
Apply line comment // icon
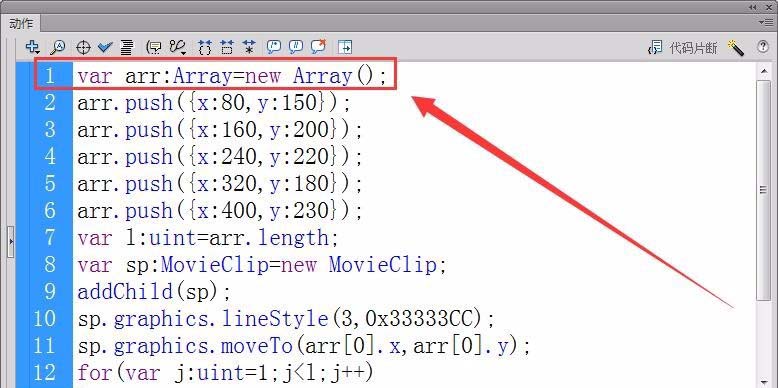296,47
